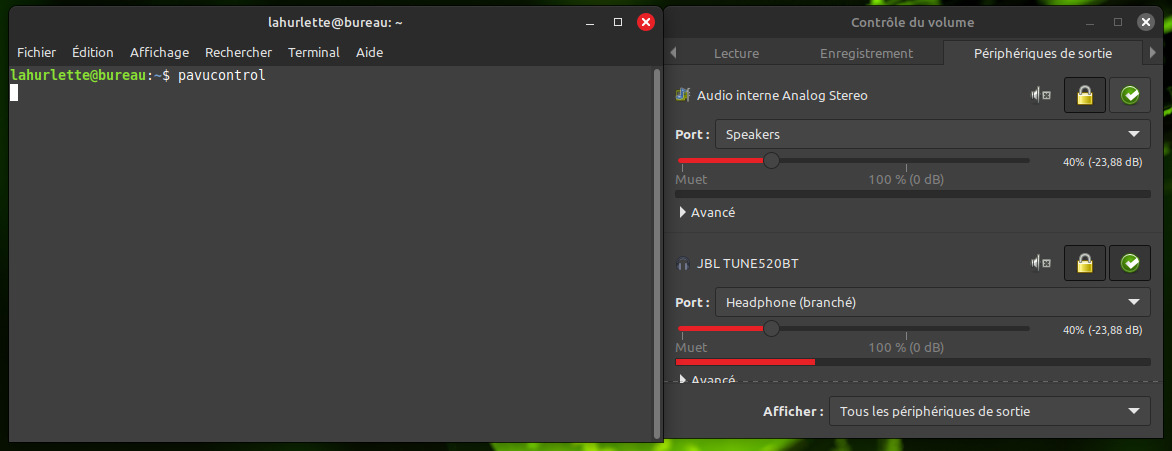Click the terminal vertical scrollbar
Image resolution: width=1172 pixels, height=451 pixels.
[656, 252]
